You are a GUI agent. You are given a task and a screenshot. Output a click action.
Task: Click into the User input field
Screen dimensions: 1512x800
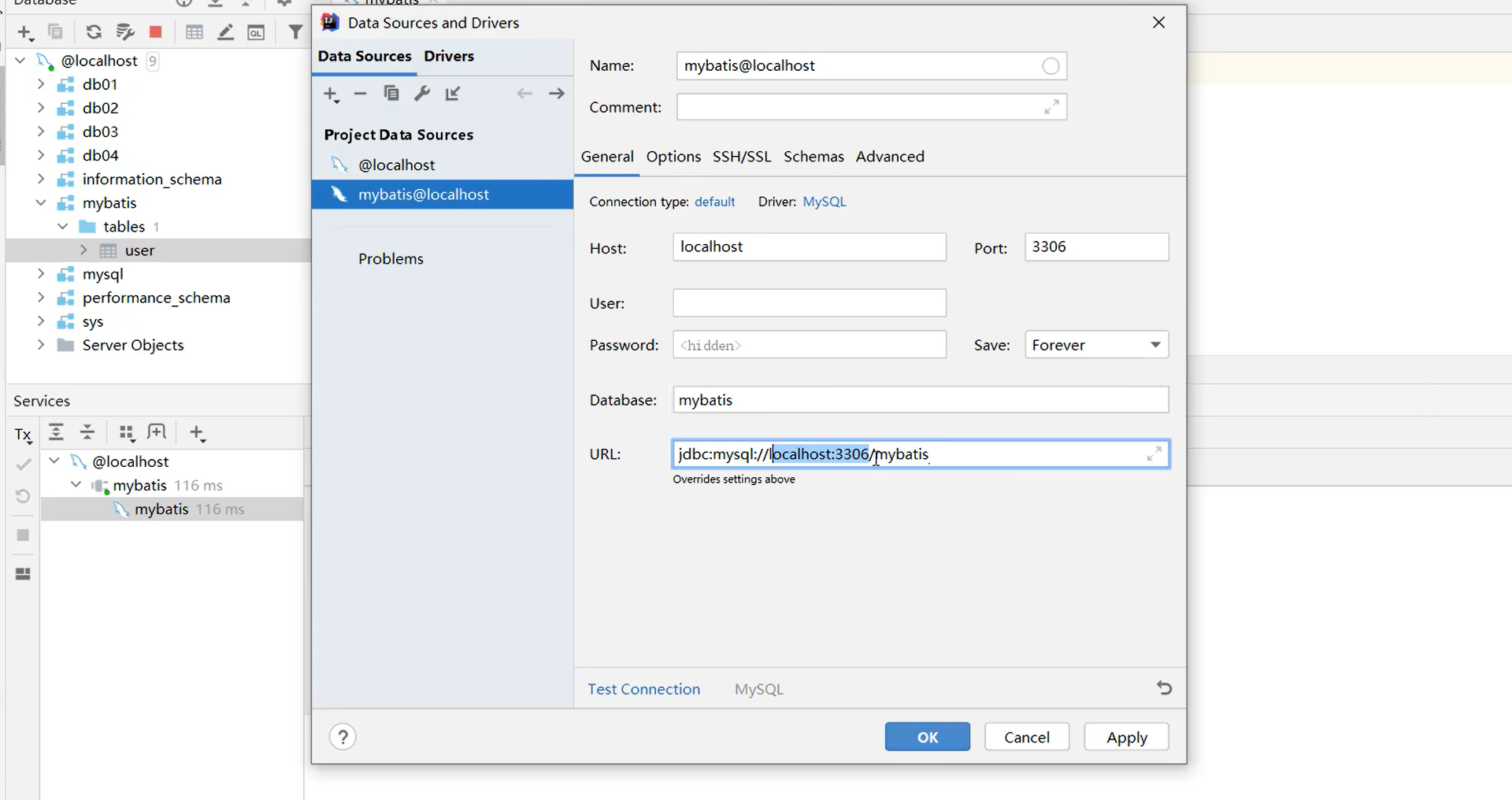coord(810,303)
